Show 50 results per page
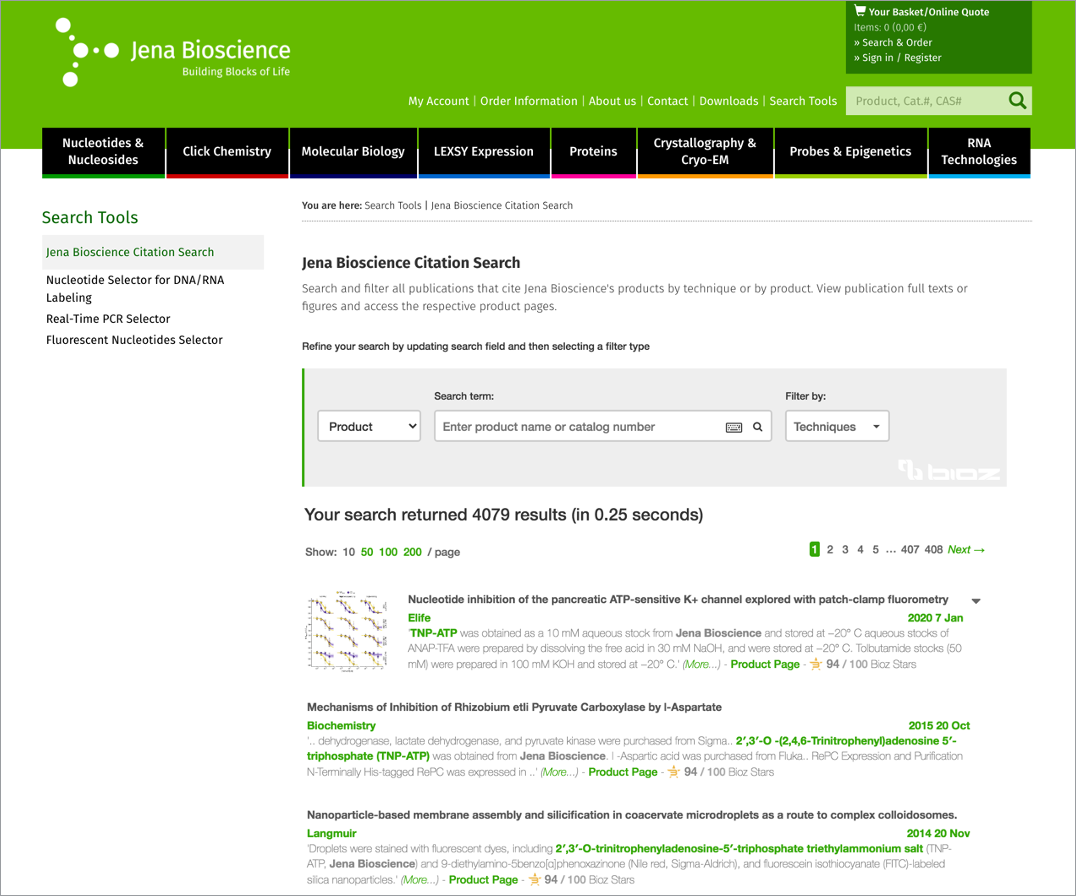 (367, 552)
